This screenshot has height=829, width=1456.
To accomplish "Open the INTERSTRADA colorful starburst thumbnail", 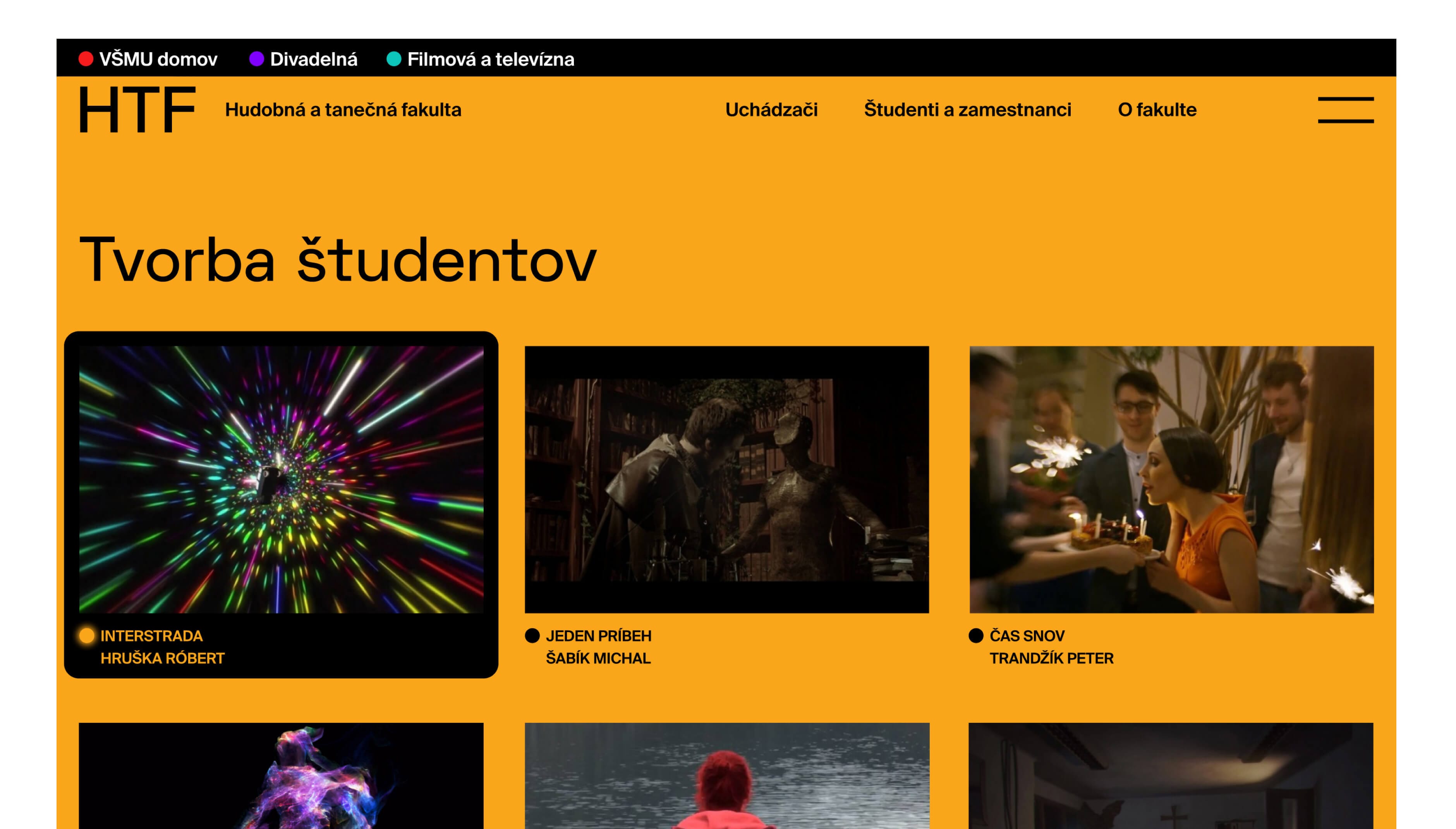I will coord(281,480).
